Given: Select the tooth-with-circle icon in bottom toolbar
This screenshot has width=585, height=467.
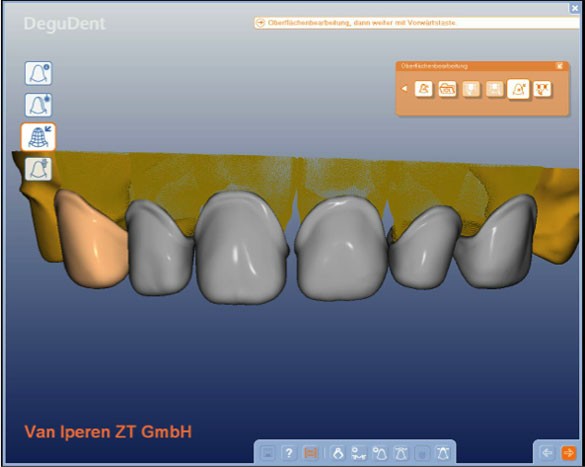Looking at the screenshot, I should click(380, 453).
